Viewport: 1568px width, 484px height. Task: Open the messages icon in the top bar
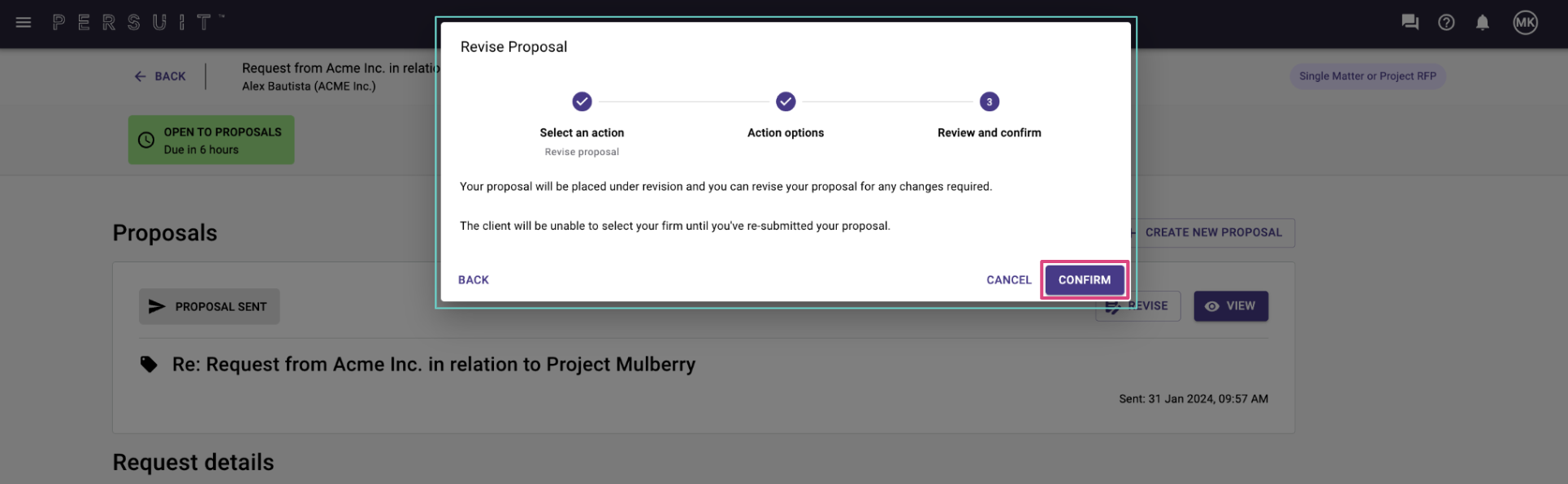click(1410, 22)
